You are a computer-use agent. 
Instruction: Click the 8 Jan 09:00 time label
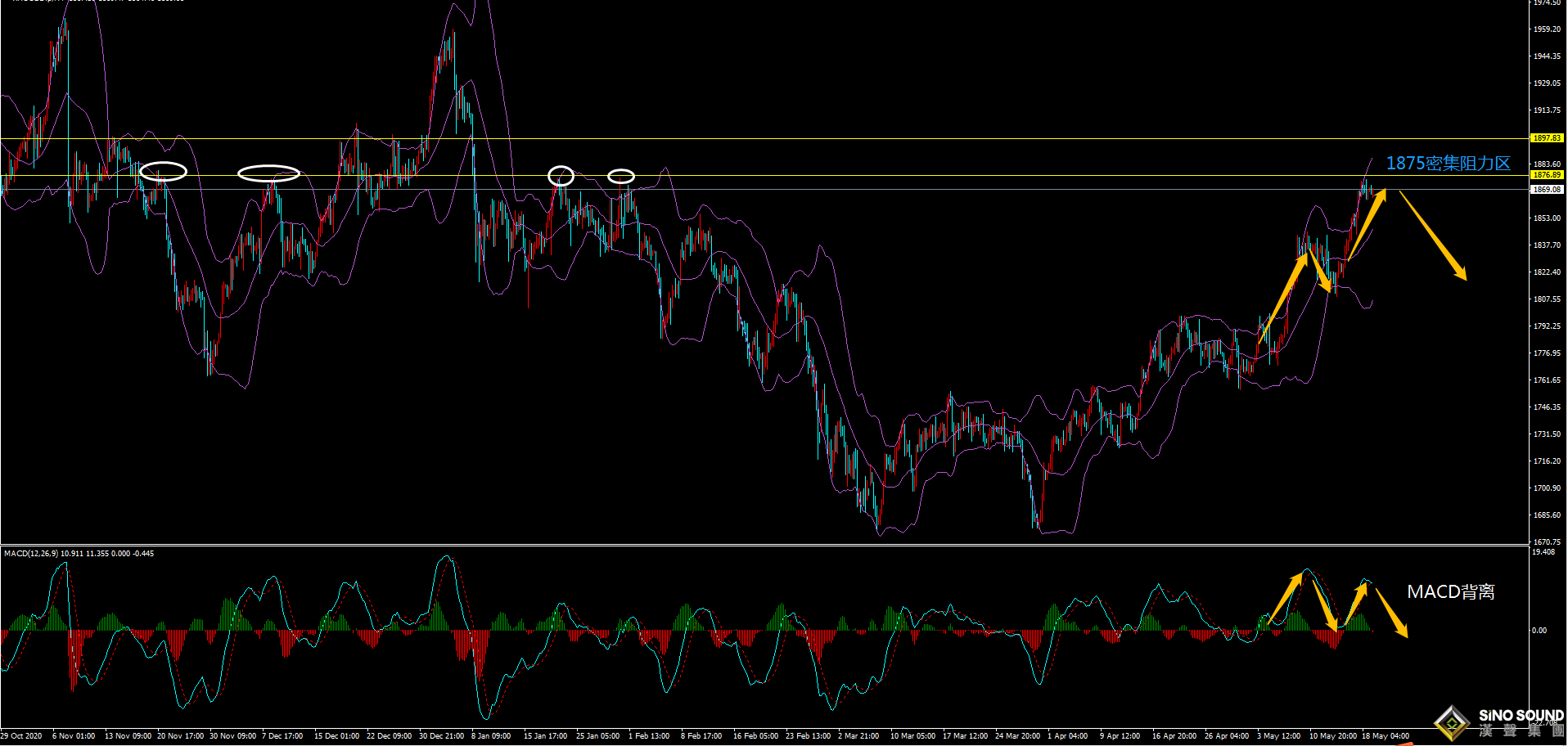click(491, 736)
